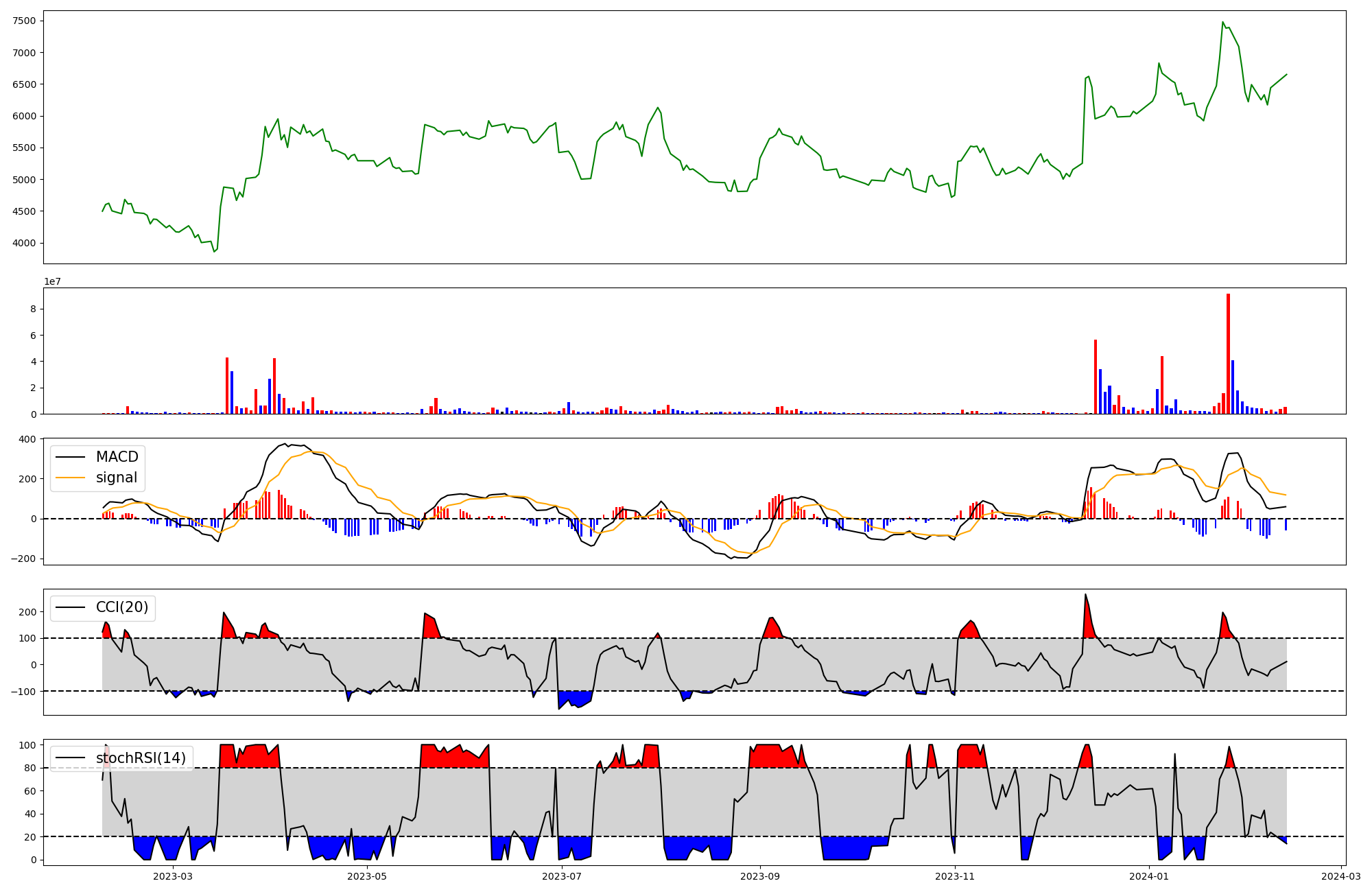
Task: Click the 4000 price axis tick label
Action: tap(25, 243)
